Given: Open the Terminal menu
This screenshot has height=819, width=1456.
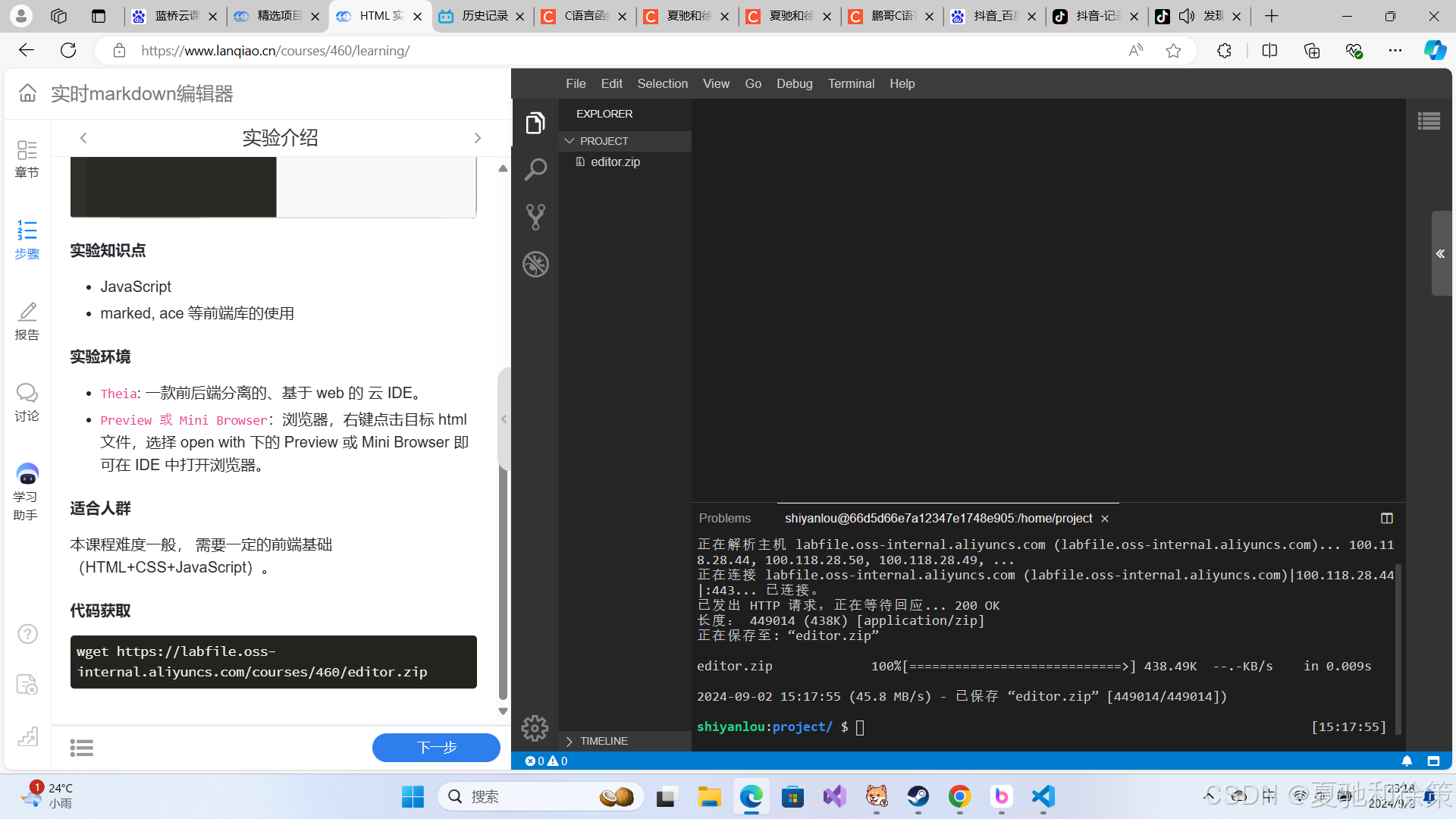Looking at the screenshot, I should pyautogui.click(x=850, y=83).
